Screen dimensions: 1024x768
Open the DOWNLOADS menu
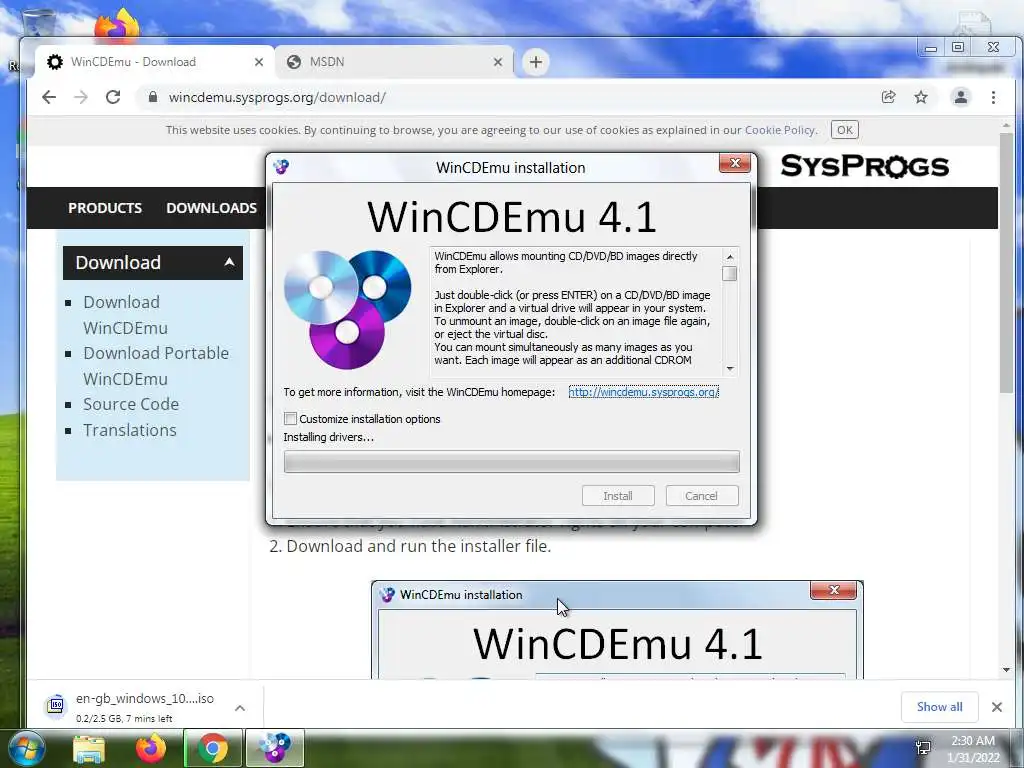tap(212, 208)
